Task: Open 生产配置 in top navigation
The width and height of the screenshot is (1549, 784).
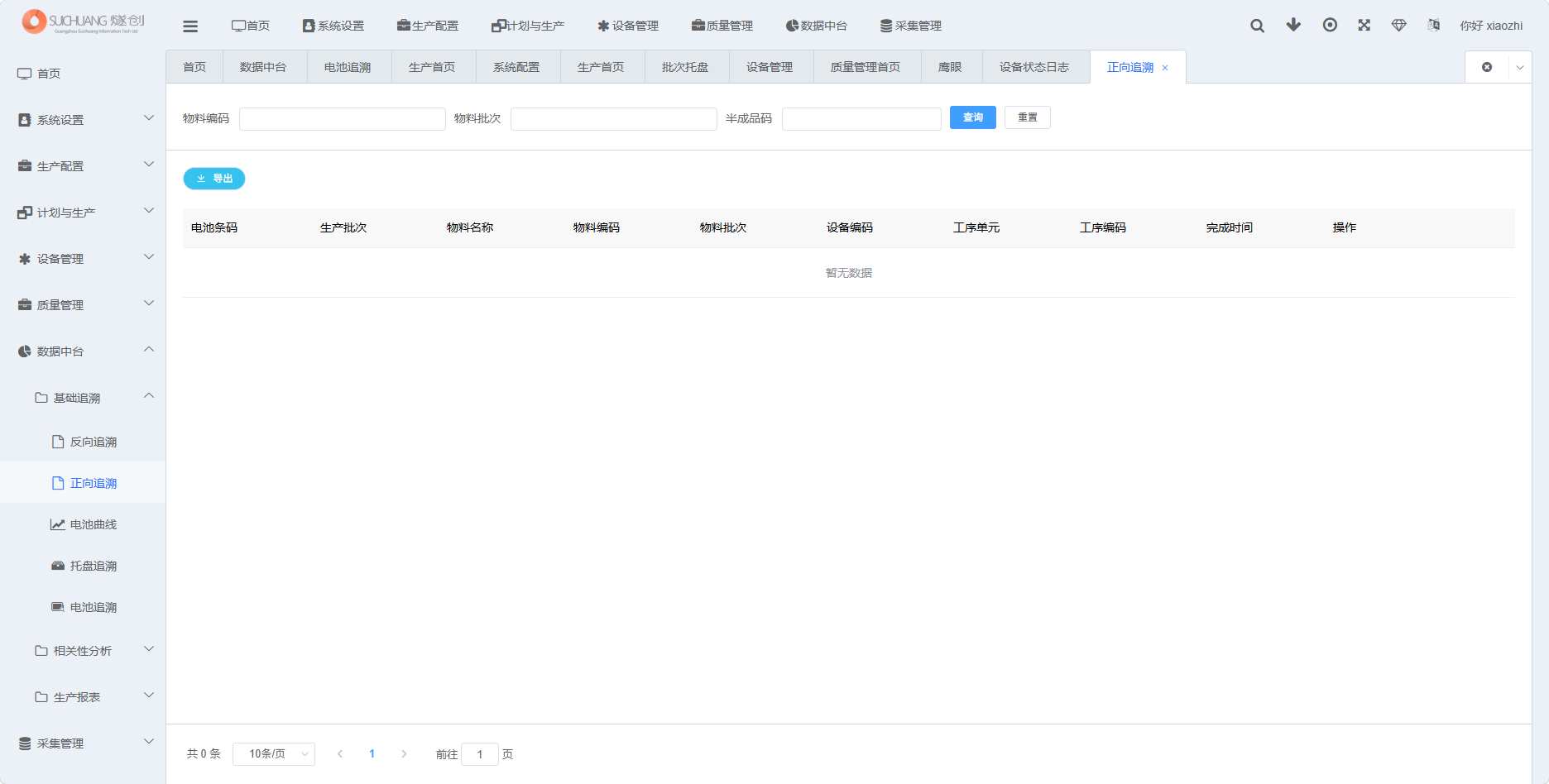Action: point(428,26)
